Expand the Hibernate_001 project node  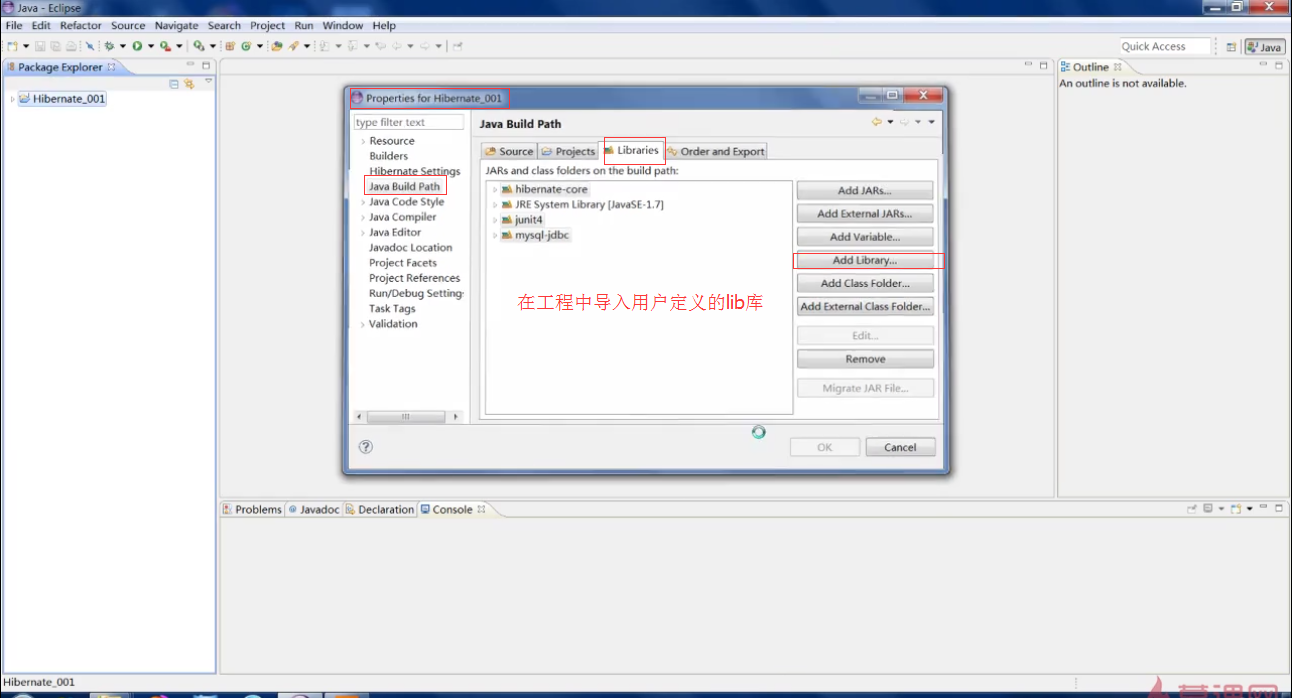pos(12,99)
